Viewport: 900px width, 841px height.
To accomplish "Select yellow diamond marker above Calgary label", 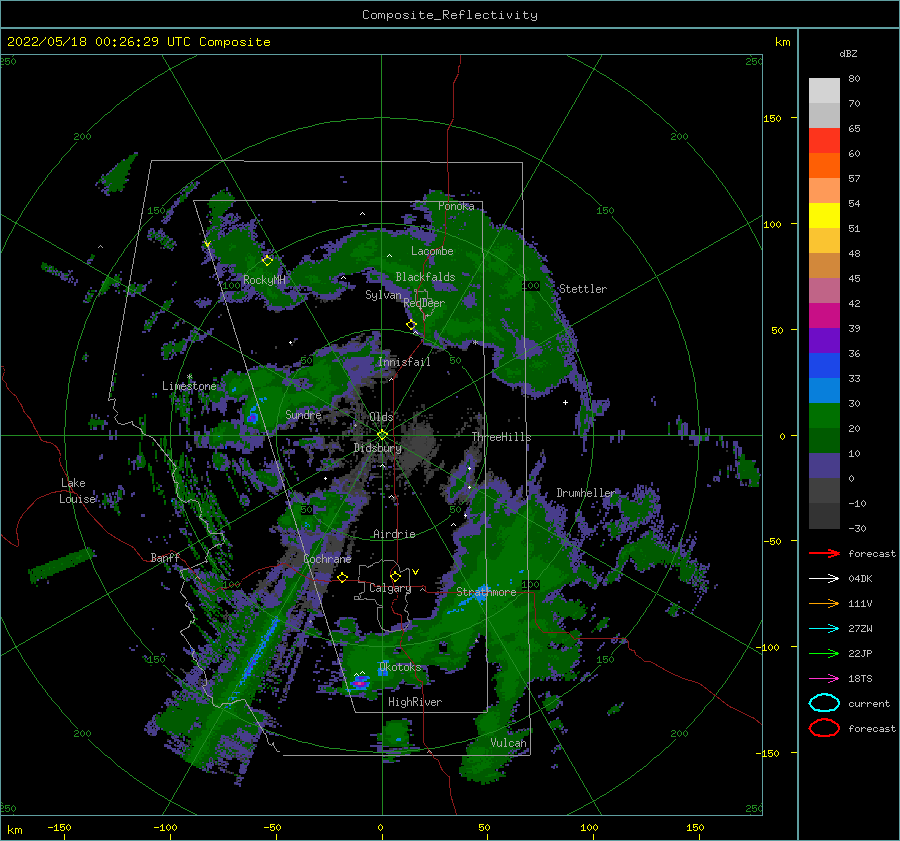I will point(395,576).
